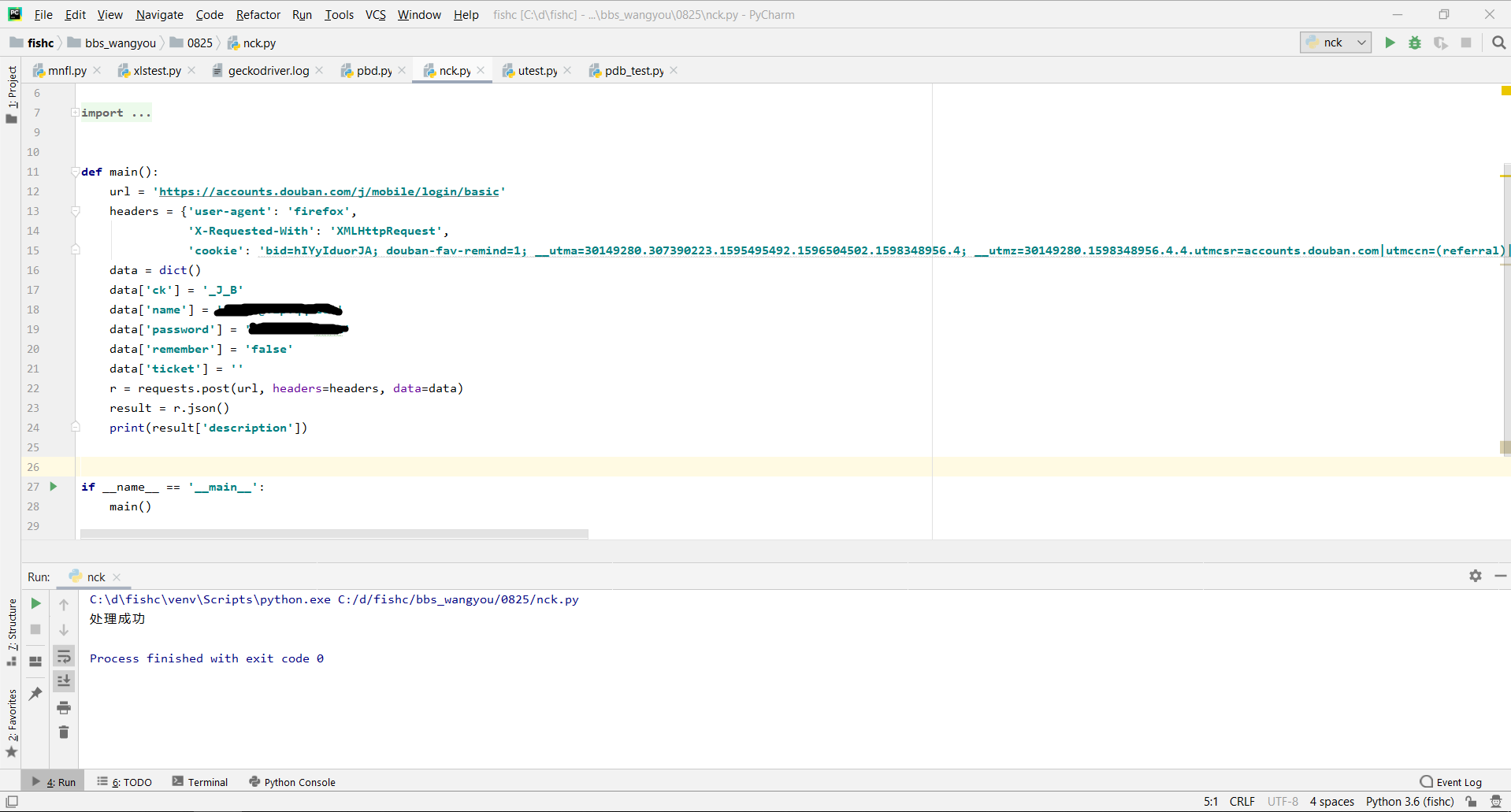The image size is (1511, 812).
Task: Open the Project tool window
Action: pos(11,94)
